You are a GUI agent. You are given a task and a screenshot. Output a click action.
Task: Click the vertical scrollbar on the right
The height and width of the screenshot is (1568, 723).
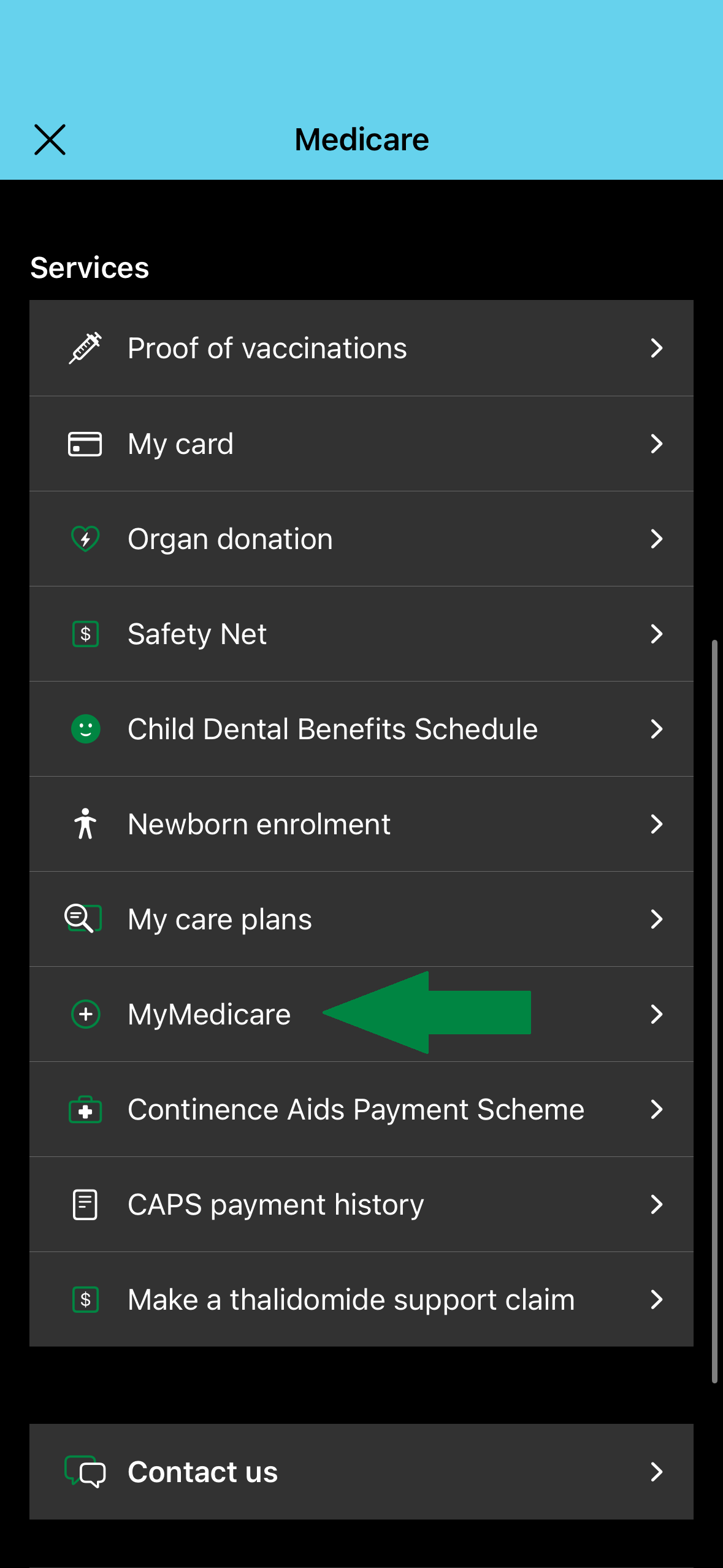(714, 1011)
